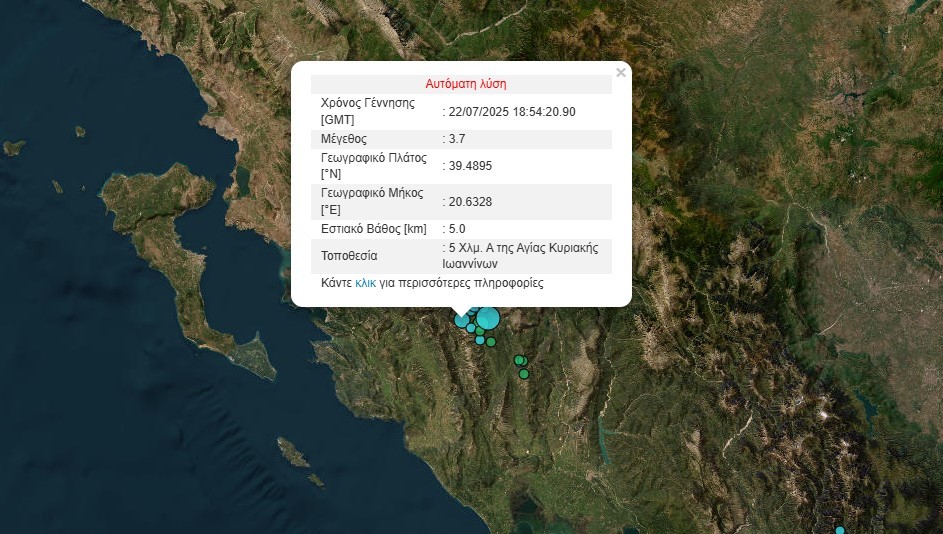Screen dimensions: 943x534
Task: Select the largest cyan earthquake marker
Action: 487,319
